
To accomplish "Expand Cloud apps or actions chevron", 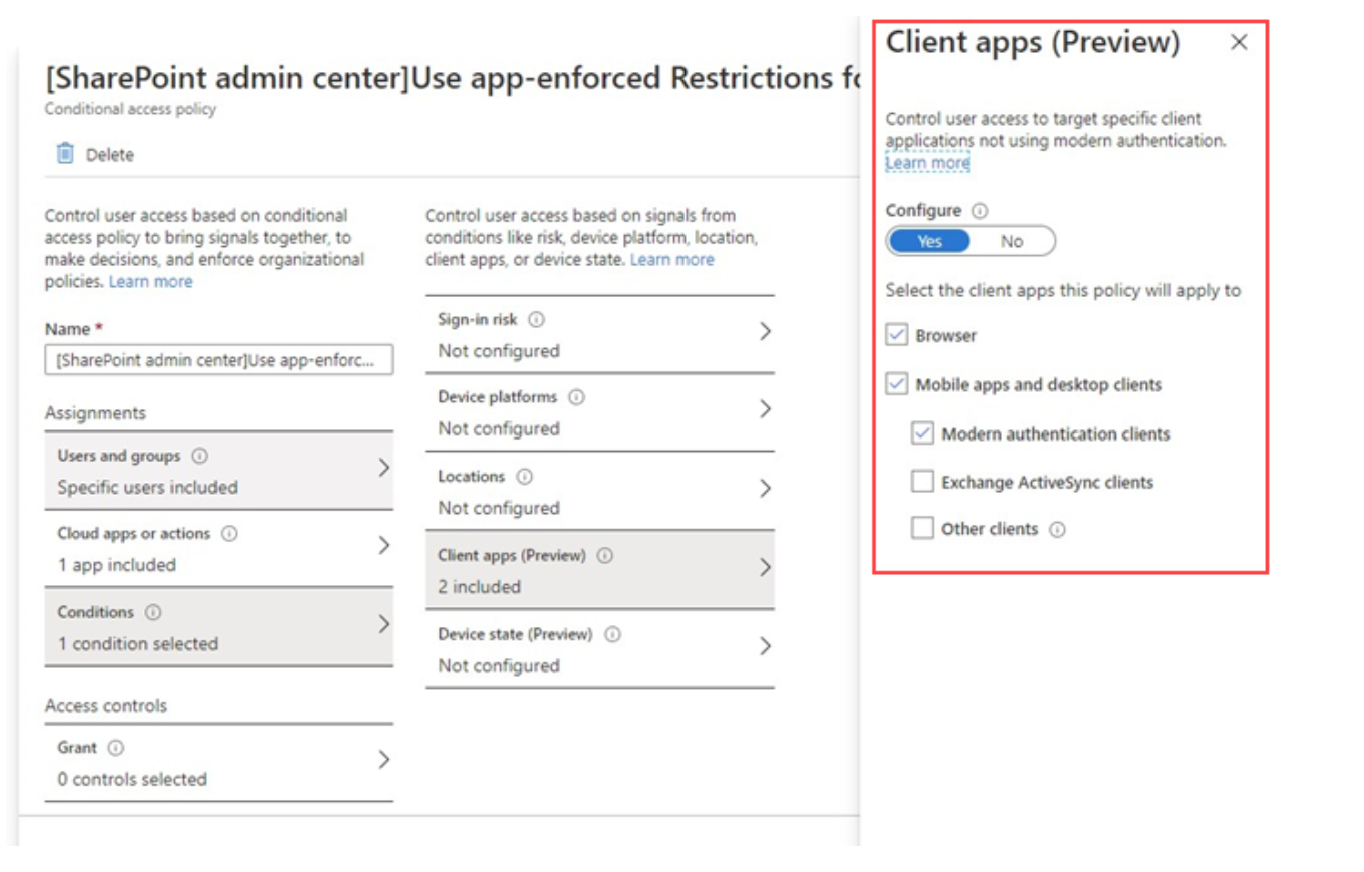I will pyautogui.click(x=383, y=546).
